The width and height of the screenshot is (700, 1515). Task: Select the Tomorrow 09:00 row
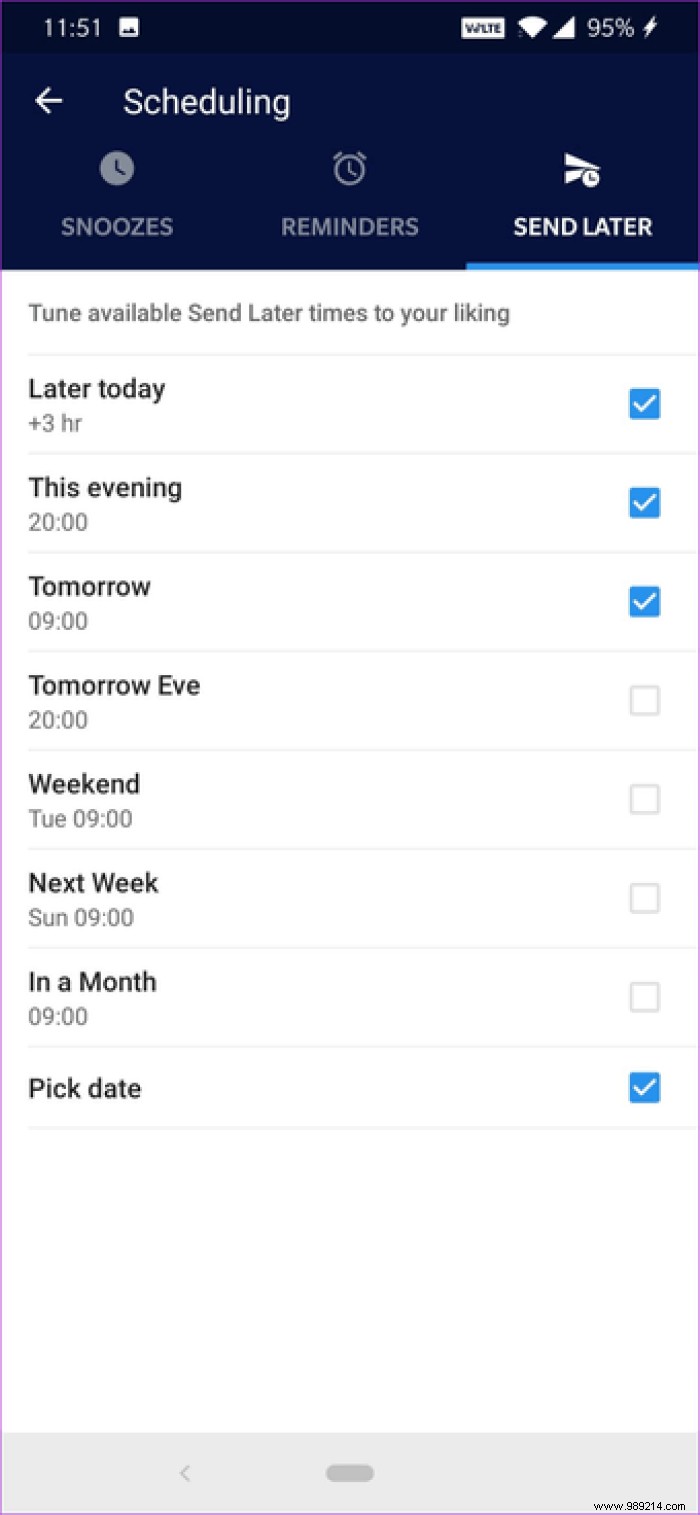click(x=300, y=601)
